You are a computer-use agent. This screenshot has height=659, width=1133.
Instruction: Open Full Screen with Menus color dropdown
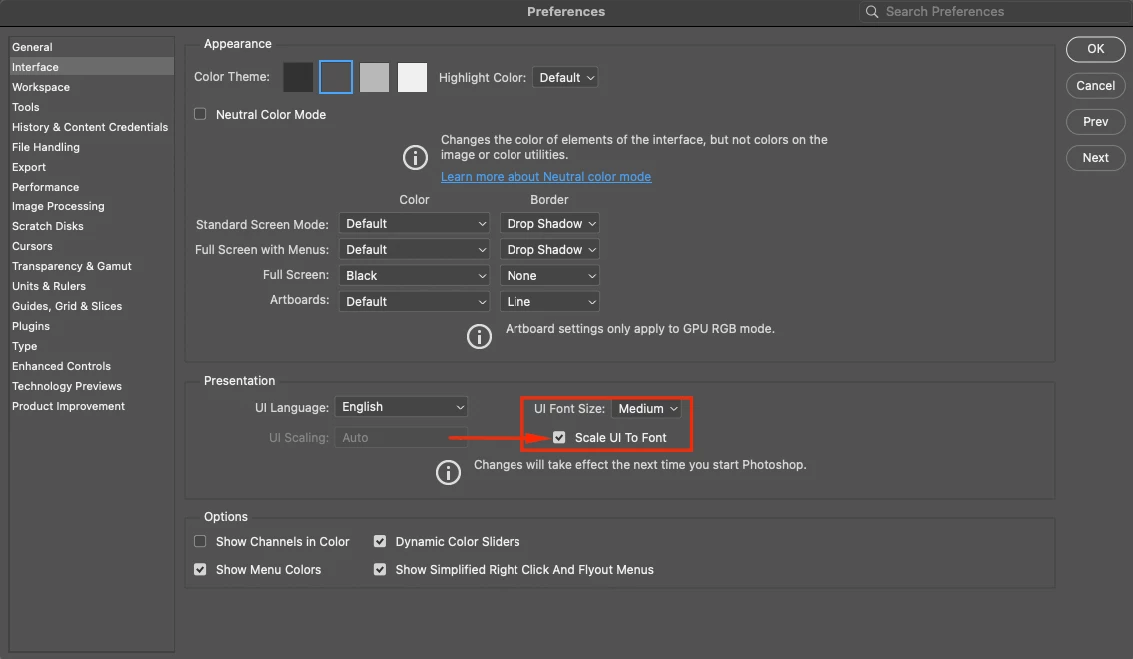coord(414,249)
